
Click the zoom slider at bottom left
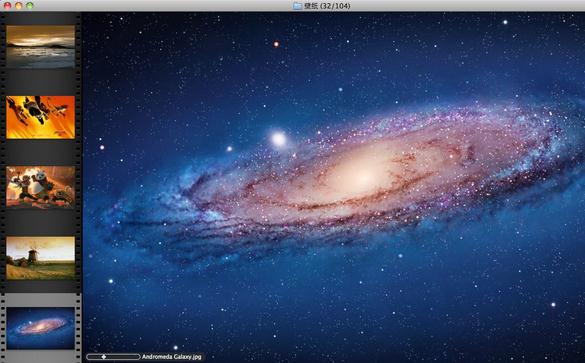[113, 357]
